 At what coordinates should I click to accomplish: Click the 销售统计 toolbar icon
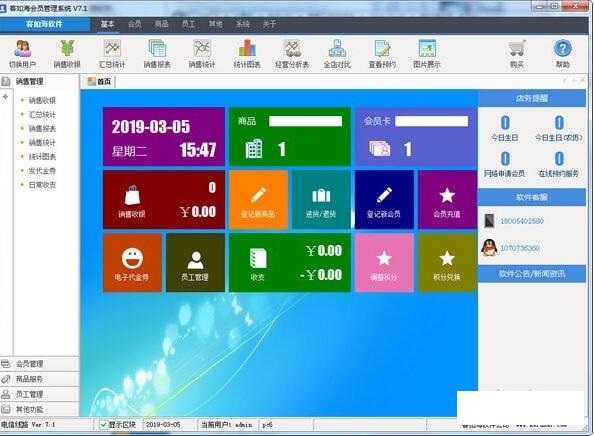coord(202,54)
